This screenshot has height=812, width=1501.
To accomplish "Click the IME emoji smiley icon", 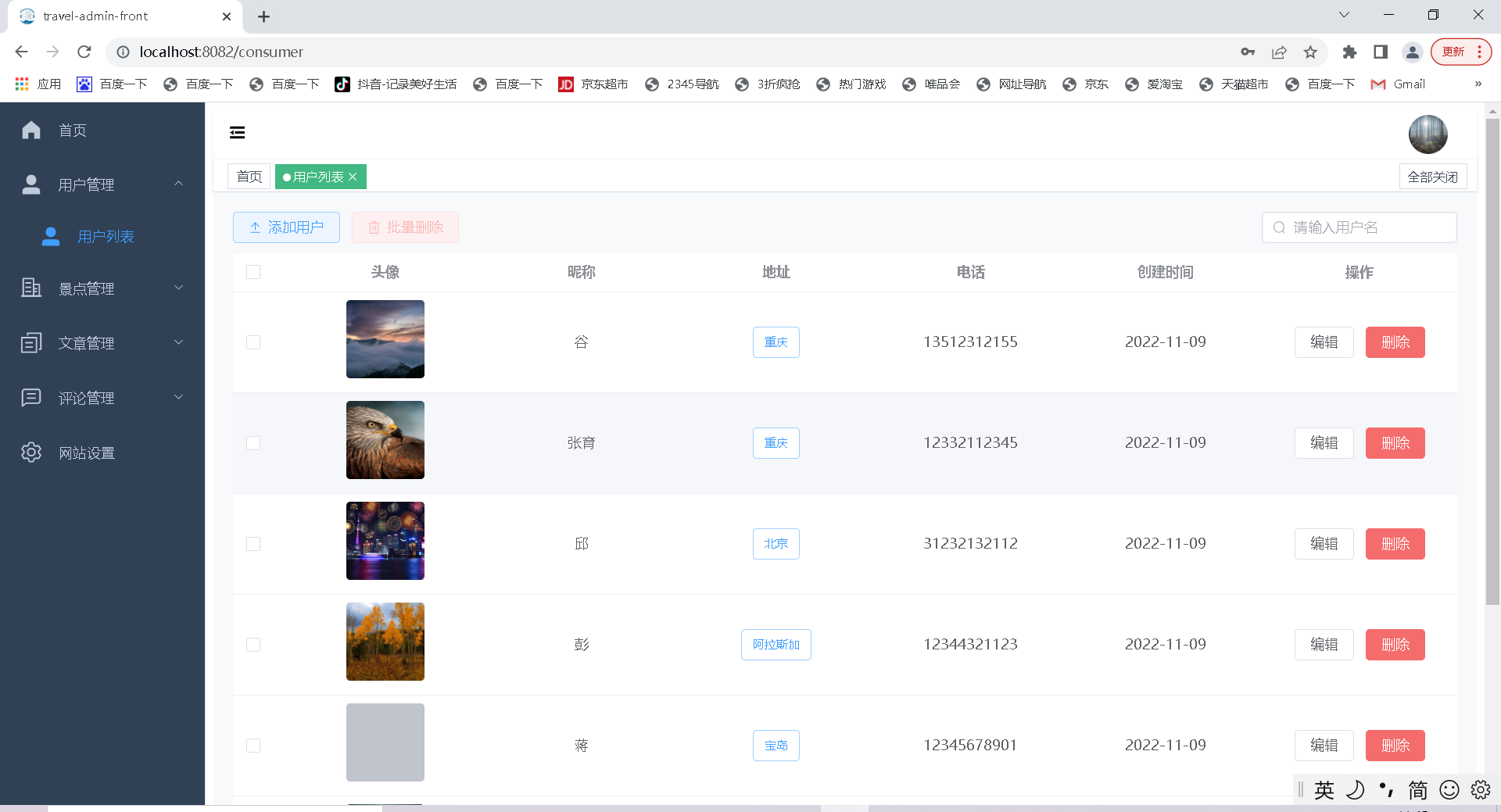I will point(1449,790).
